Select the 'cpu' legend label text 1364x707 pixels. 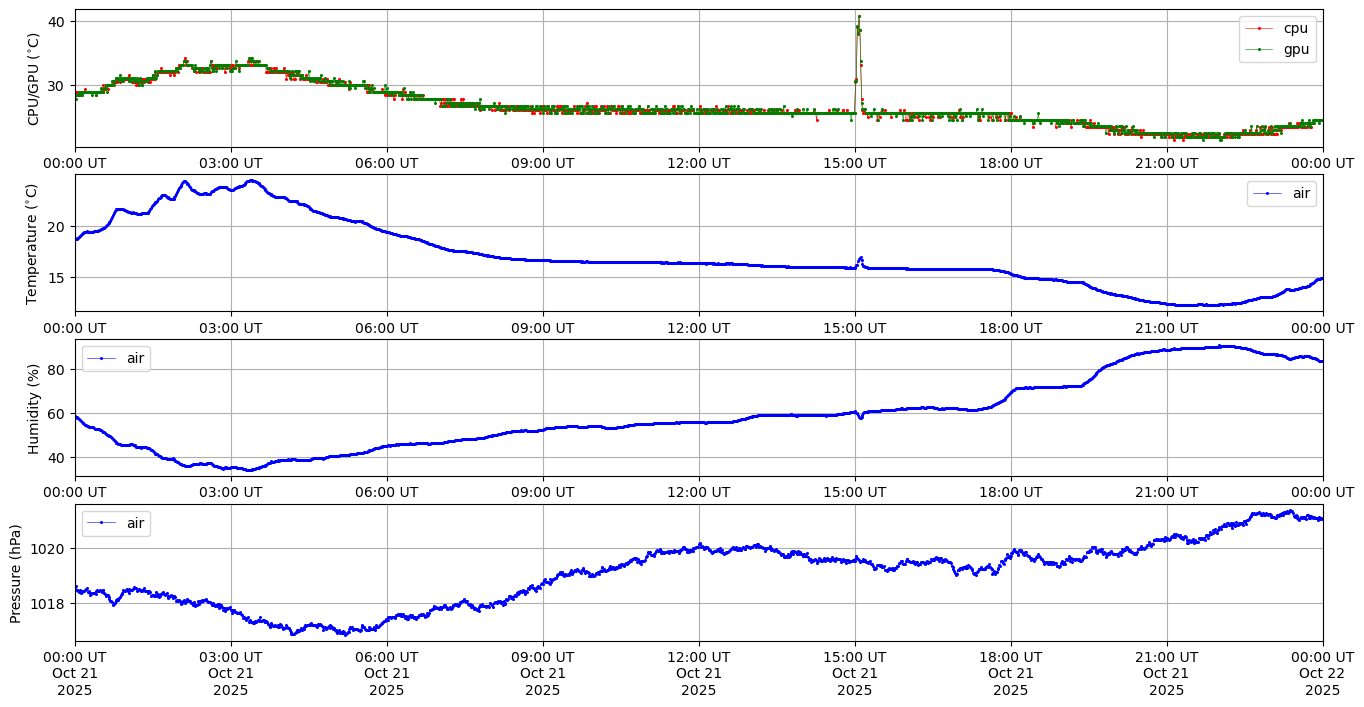(1295, 29)
